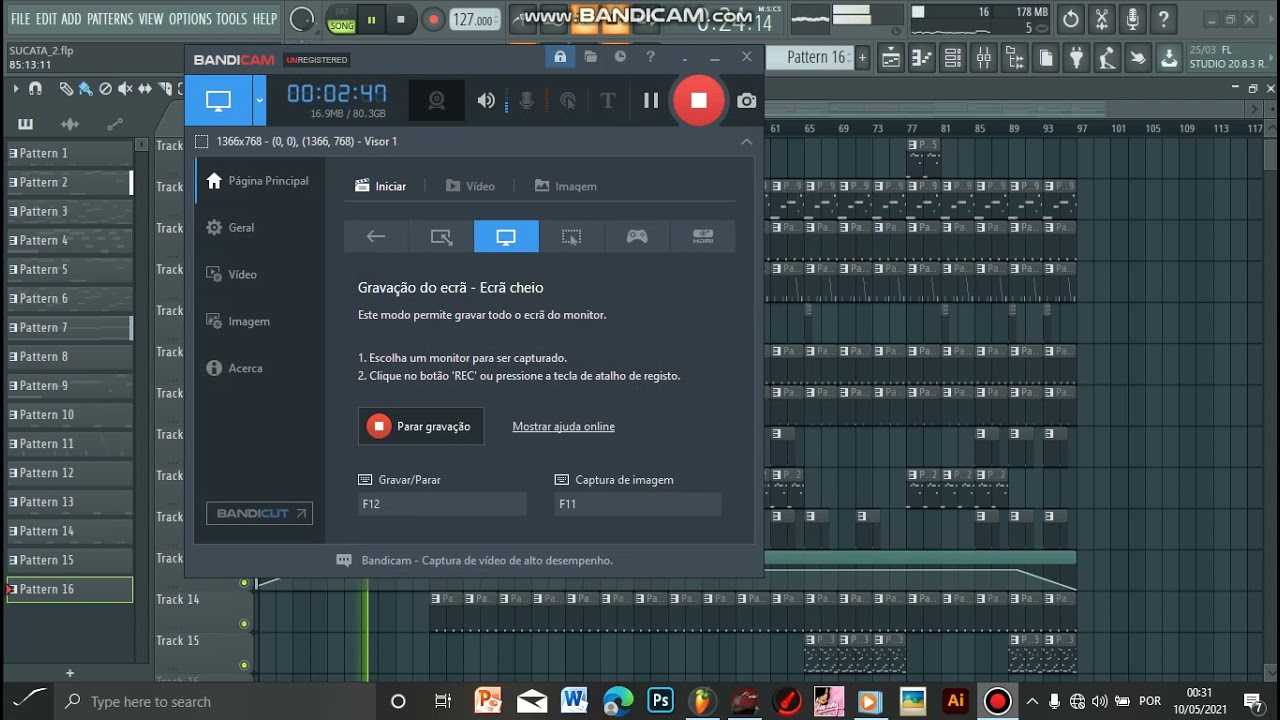This screenshot has width=1280, height=720.
Task: Open the Mostrar ajuda online link
Action: [x=563, y=426]
